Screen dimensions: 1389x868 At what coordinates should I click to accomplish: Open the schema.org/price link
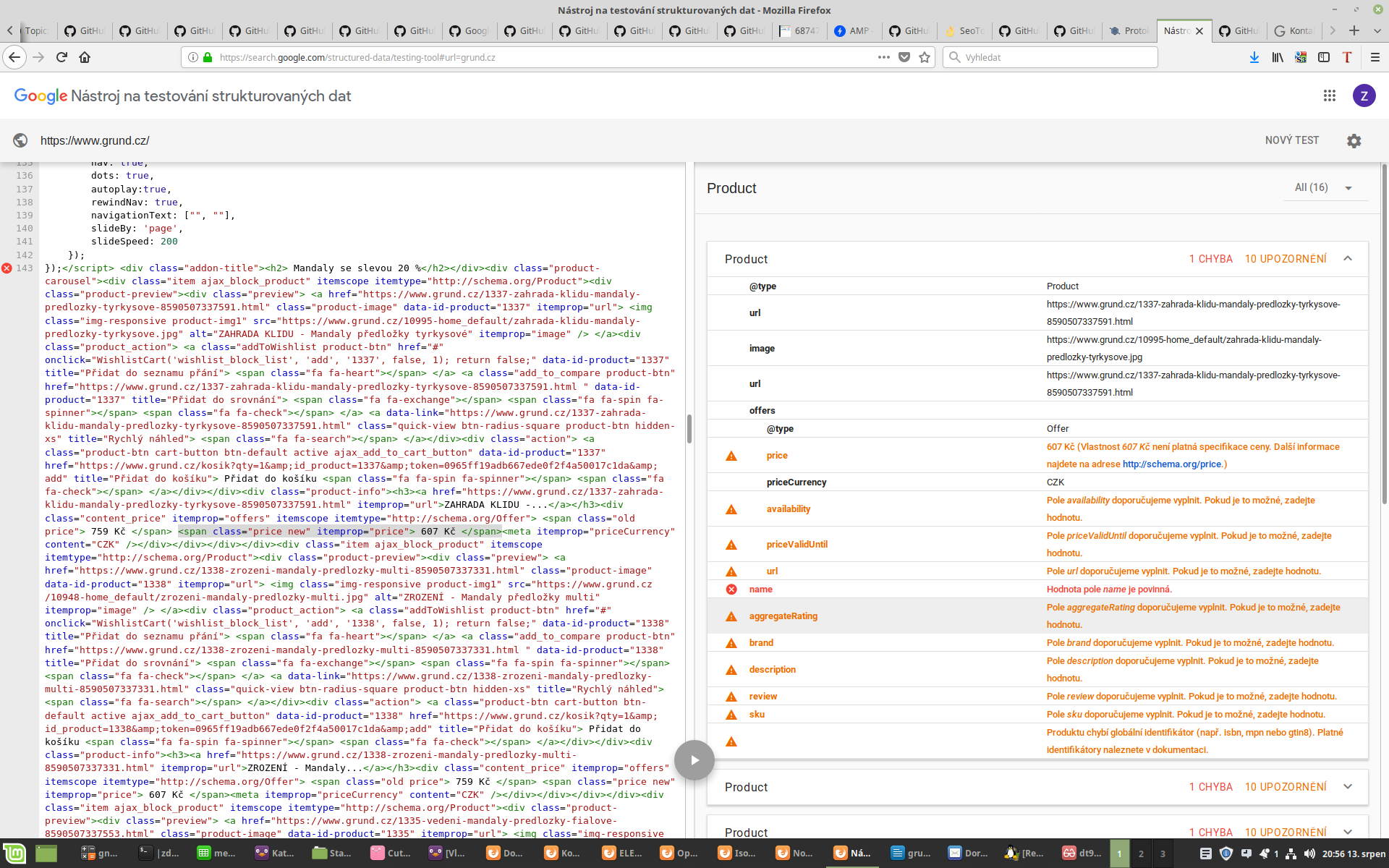(x=1171, y=464)
